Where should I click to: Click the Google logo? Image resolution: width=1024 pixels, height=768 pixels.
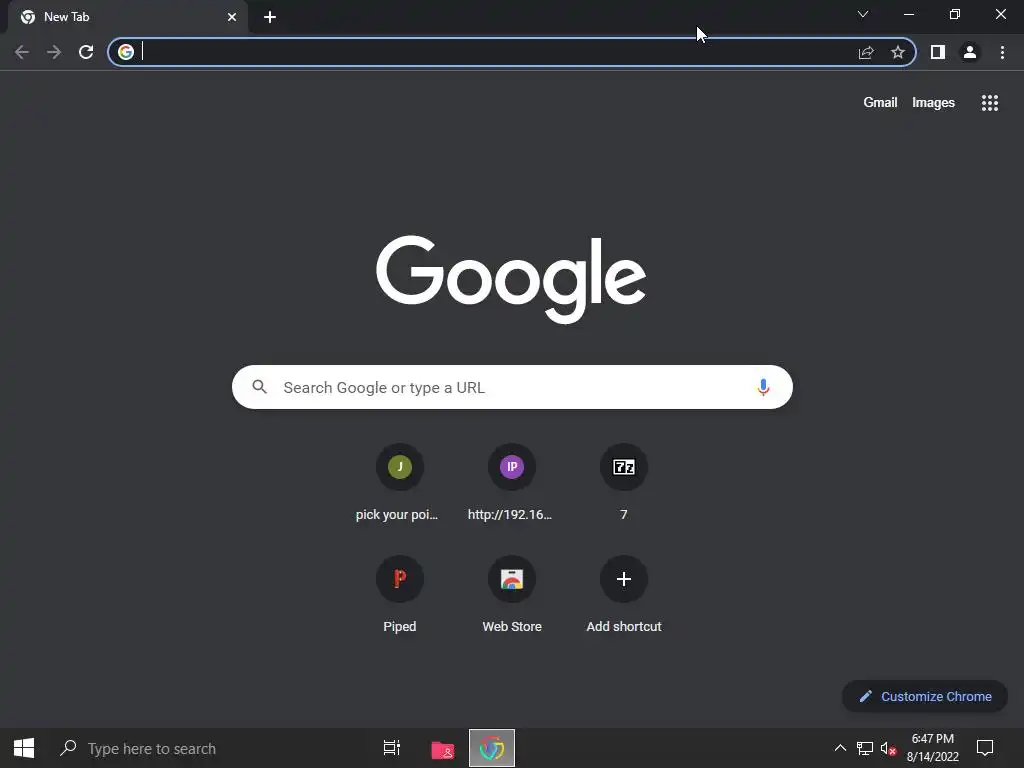(x=511, y=279)
